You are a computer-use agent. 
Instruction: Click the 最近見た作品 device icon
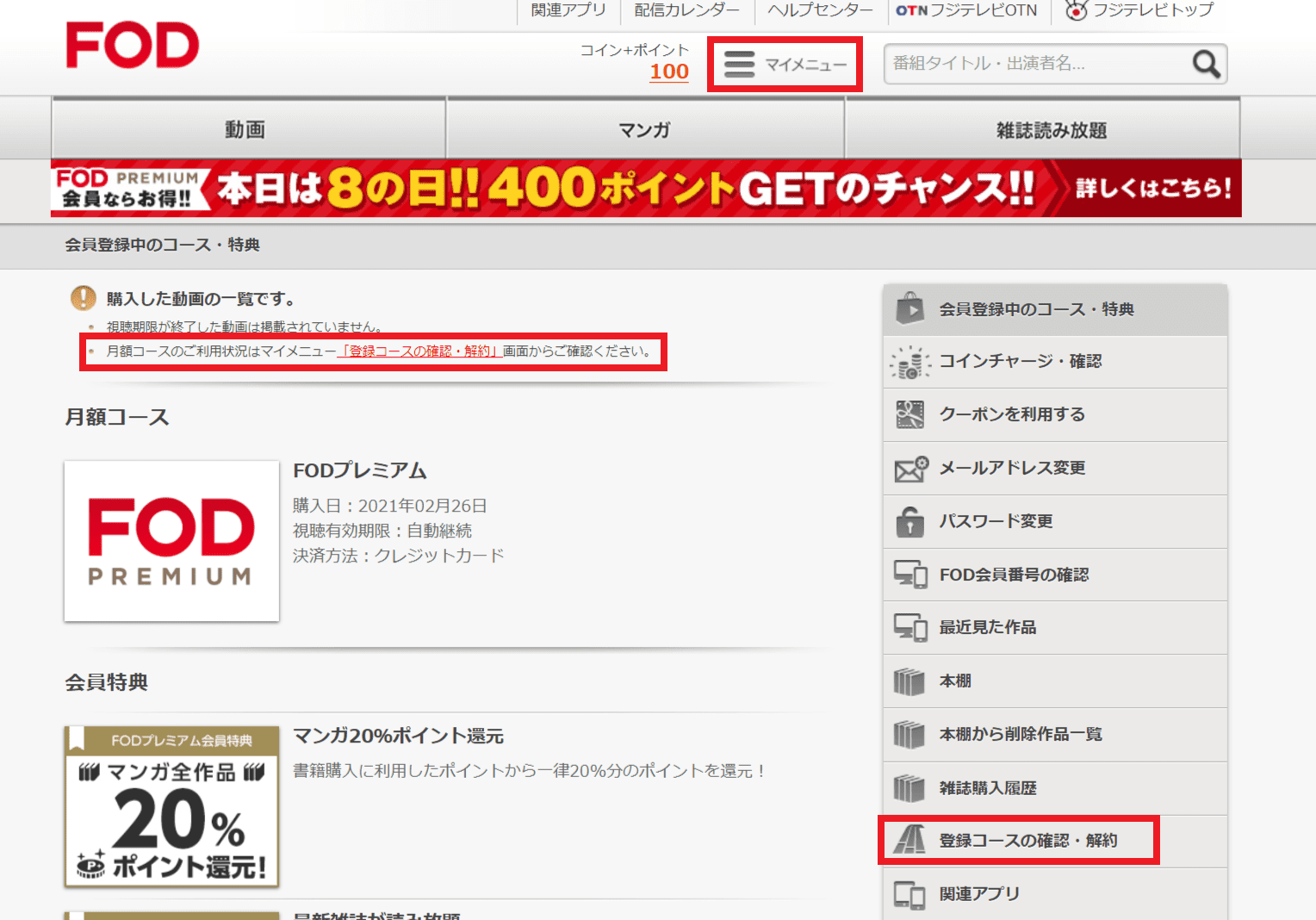(910, 628)
